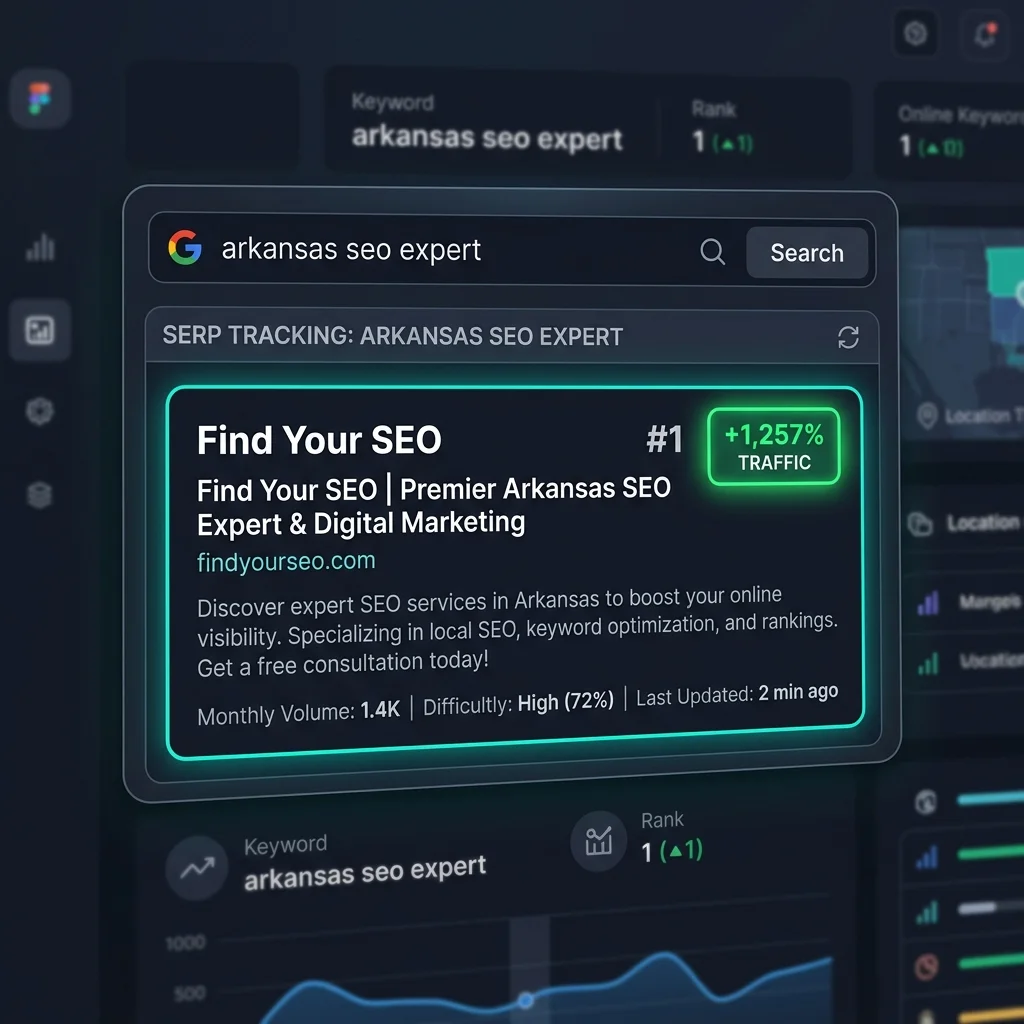Click the description snippet starting Discover expert SEO
Viewport: 1024px width, 1024px height.
coord(517,632)
